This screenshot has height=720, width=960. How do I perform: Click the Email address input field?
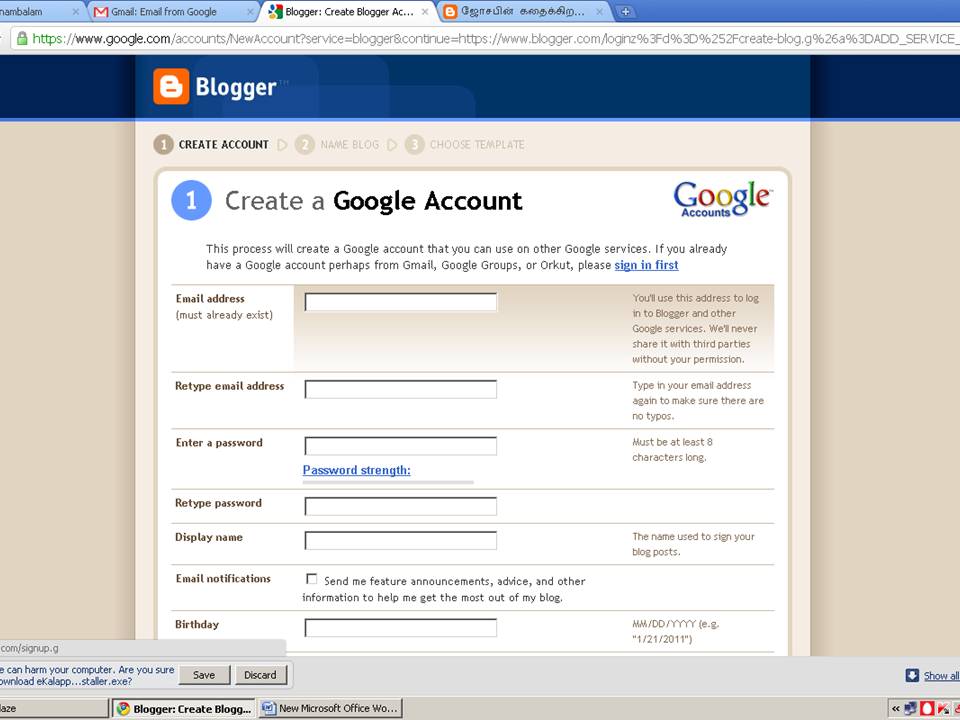tap(400, 302)
